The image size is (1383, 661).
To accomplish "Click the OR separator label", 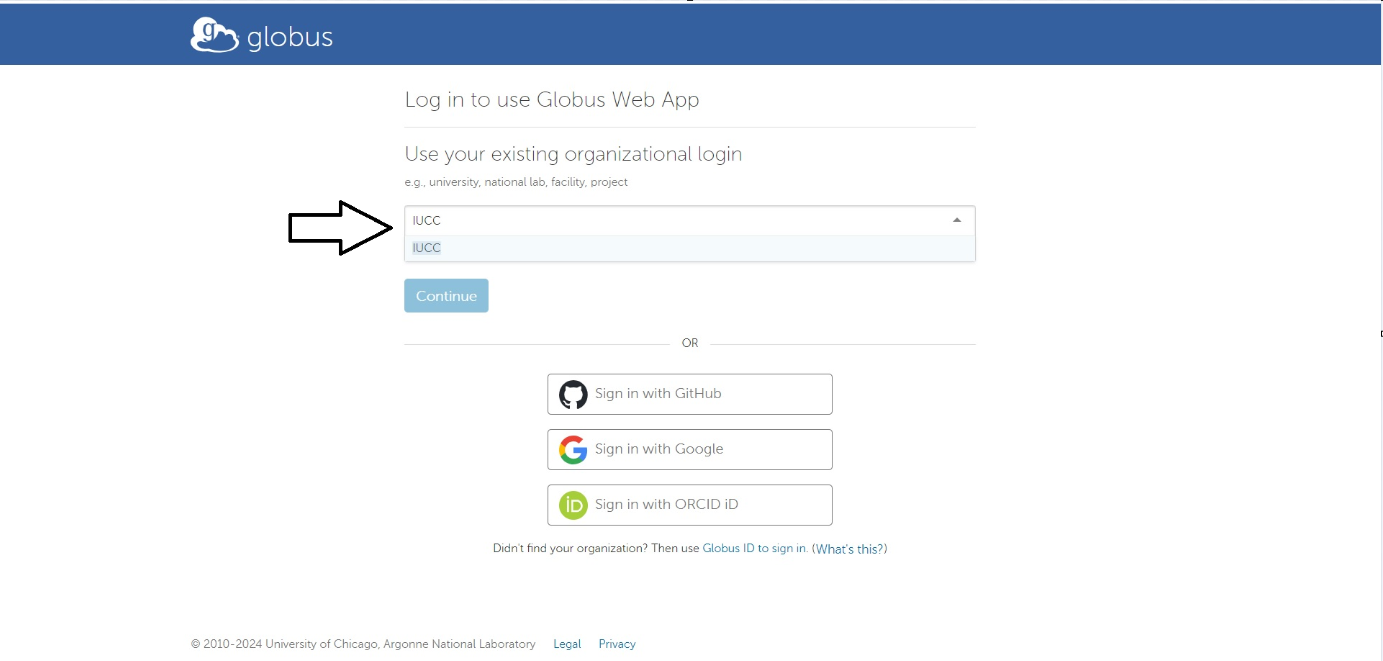I will click(x=690, y=343).
